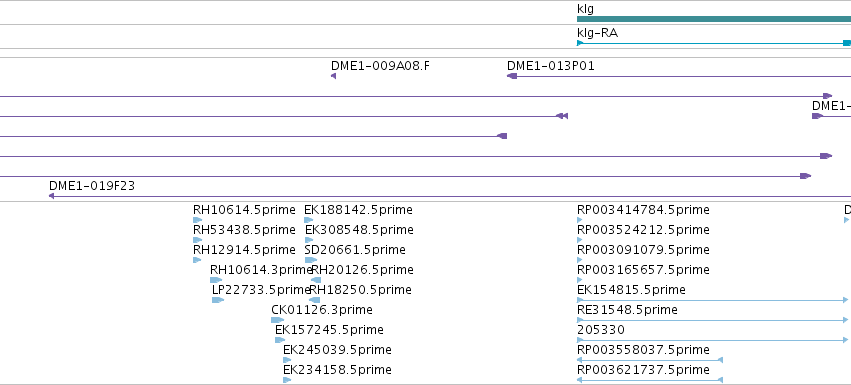Select the CK01126.3prime arrow glyph
Image resolution: width=851 pixels, height=385 pixels.
click(278, 320)
